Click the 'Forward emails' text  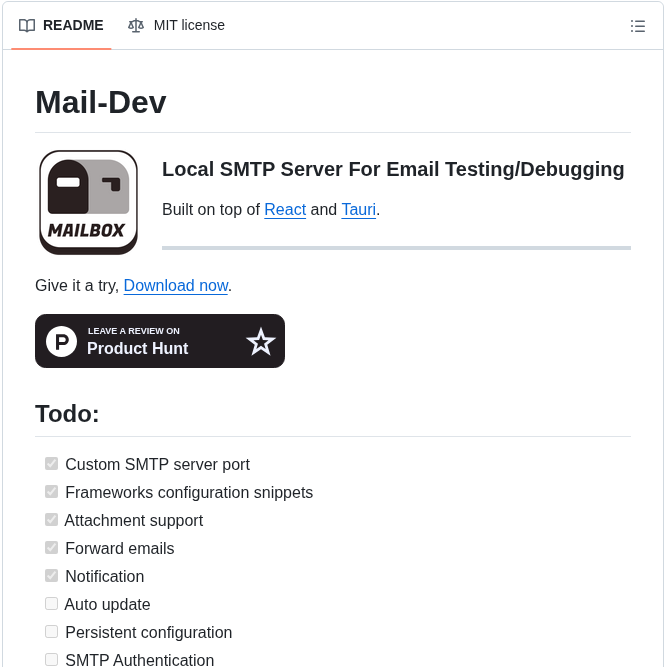pos(120,549)
